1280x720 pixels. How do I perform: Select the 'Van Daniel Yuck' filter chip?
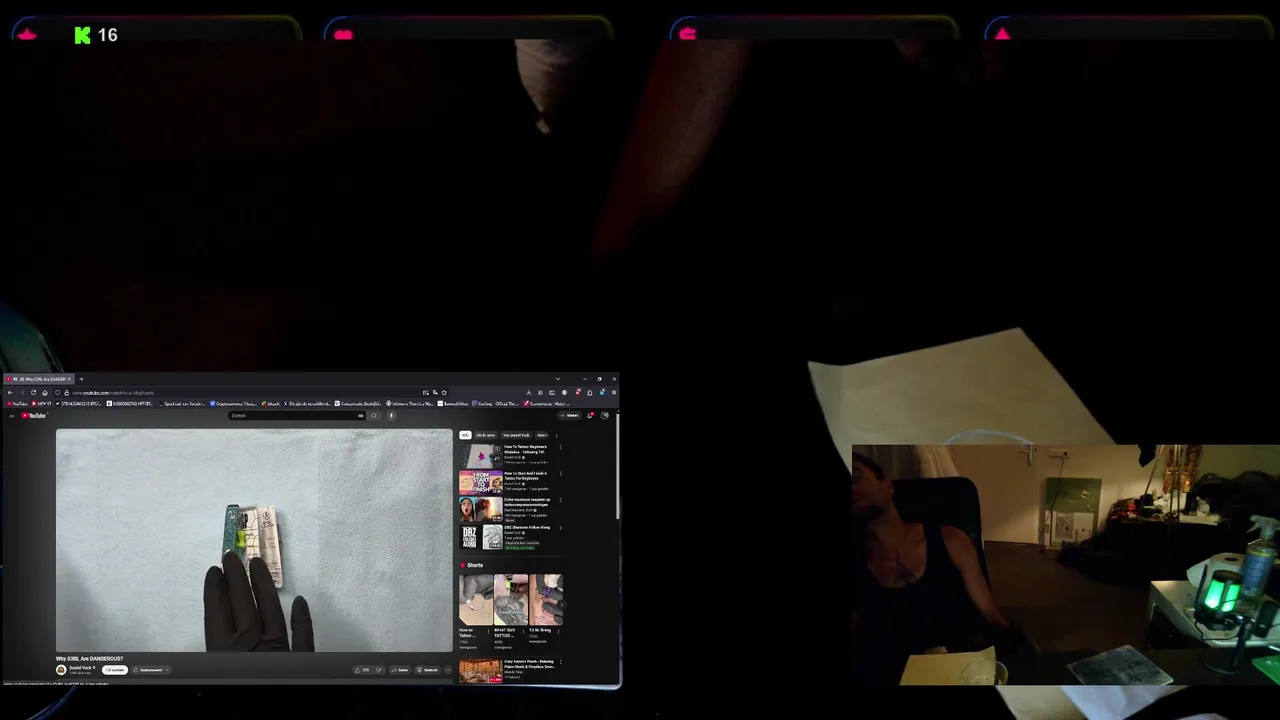click(x=516, y=435)
